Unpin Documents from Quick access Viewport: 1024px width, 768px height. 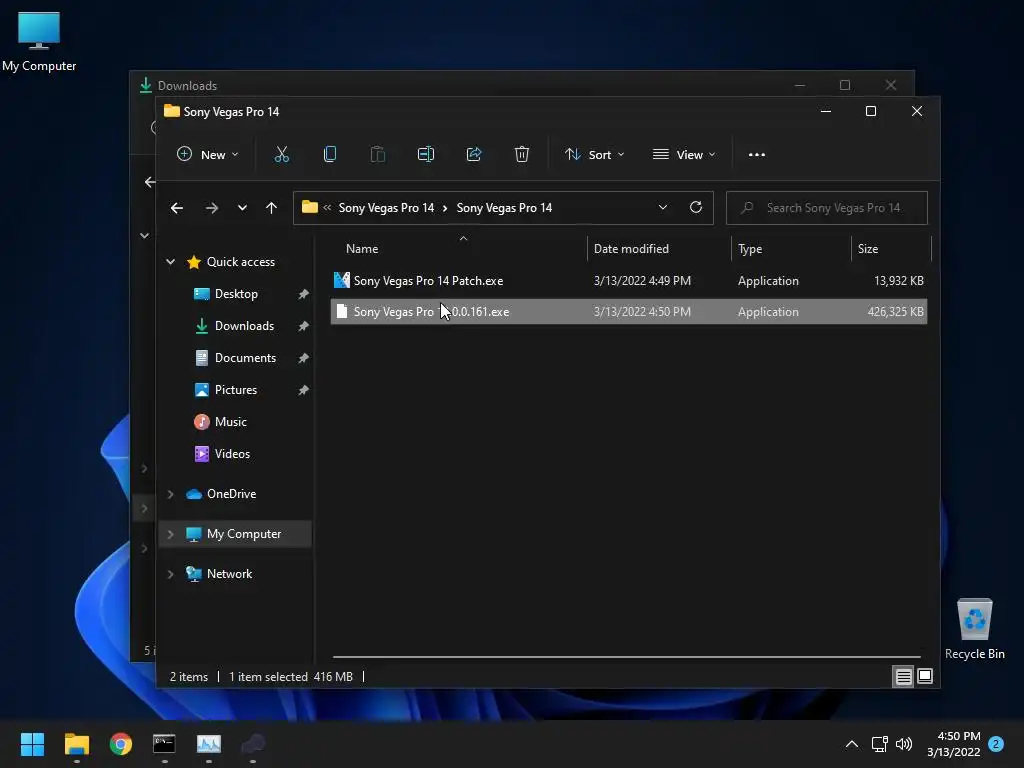tap(303, 358)
